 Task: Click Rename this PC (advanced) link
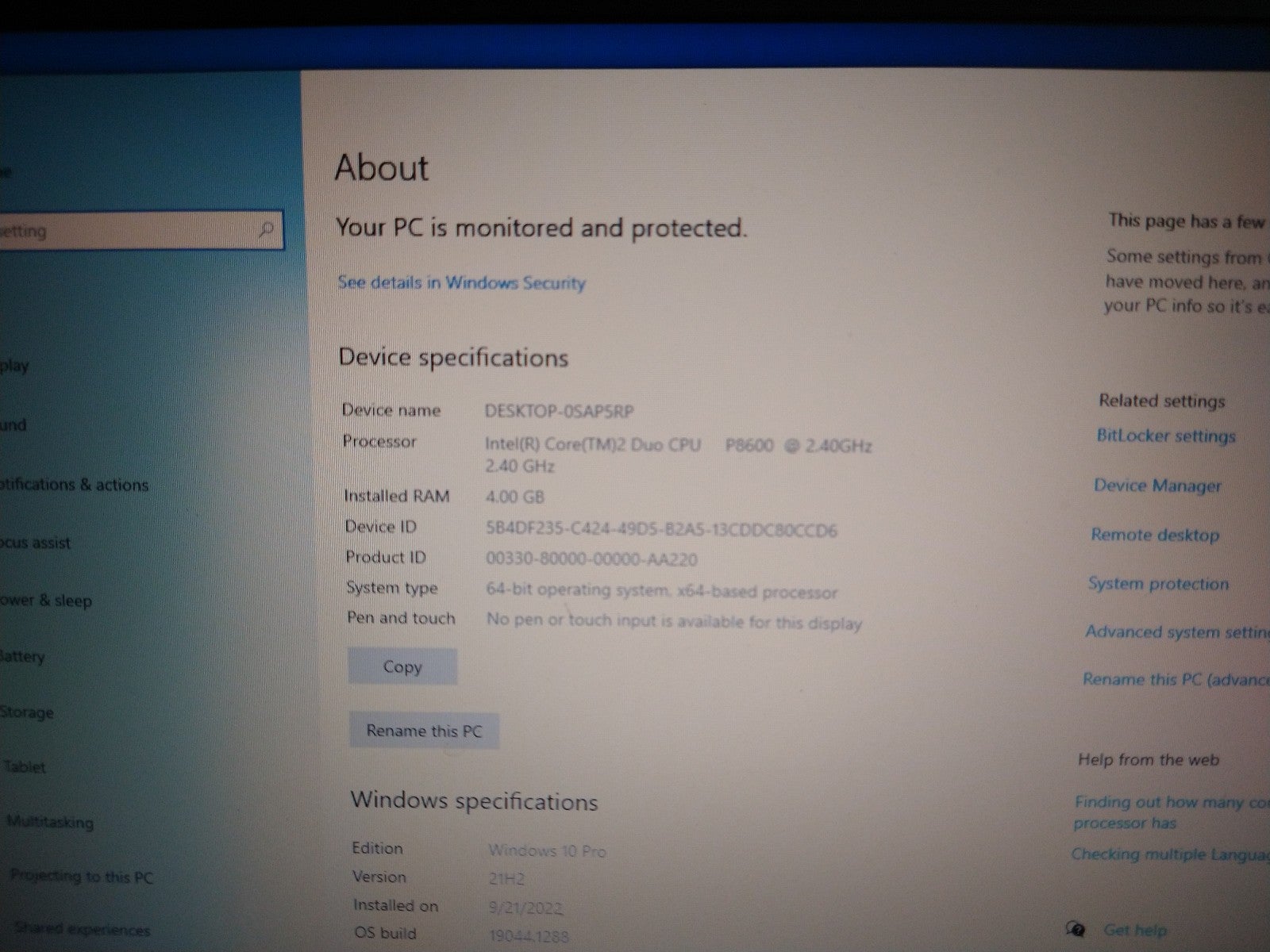[1176, 680]
